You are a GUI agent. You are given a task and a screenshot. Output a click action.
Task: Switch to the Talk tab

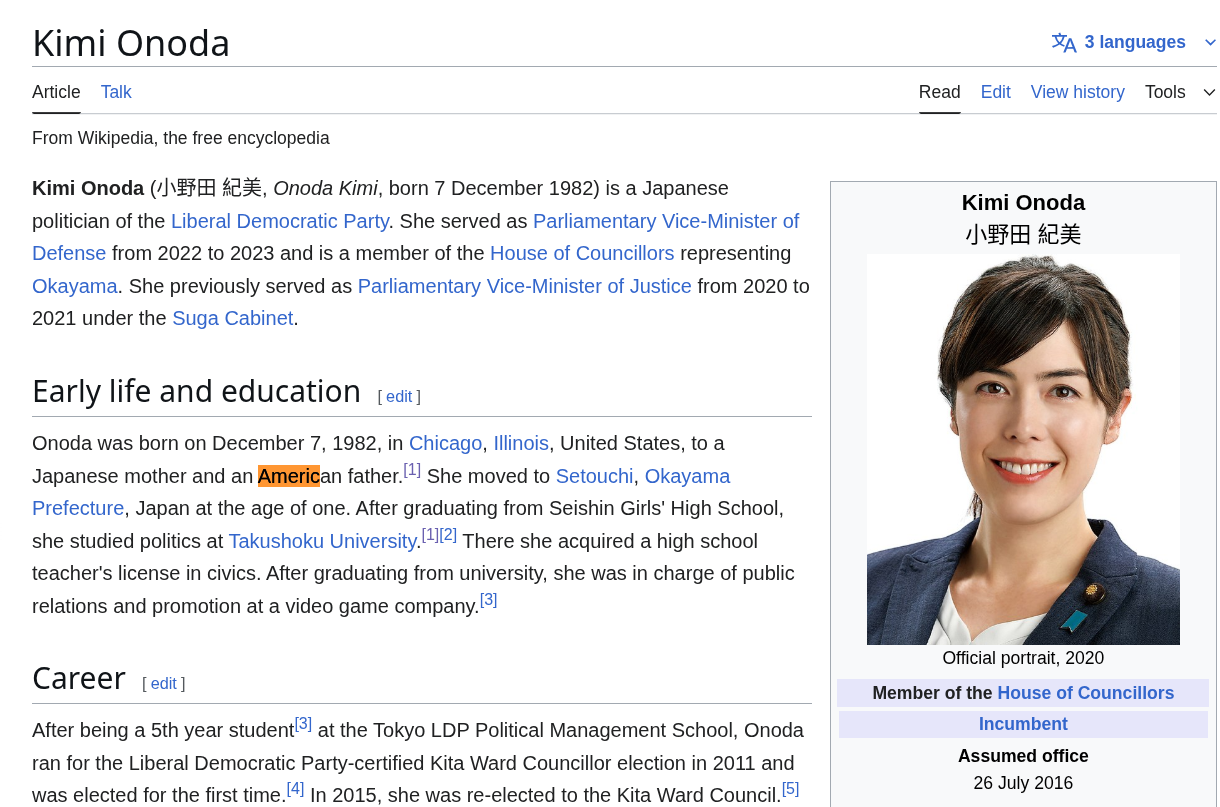point(116,92)
